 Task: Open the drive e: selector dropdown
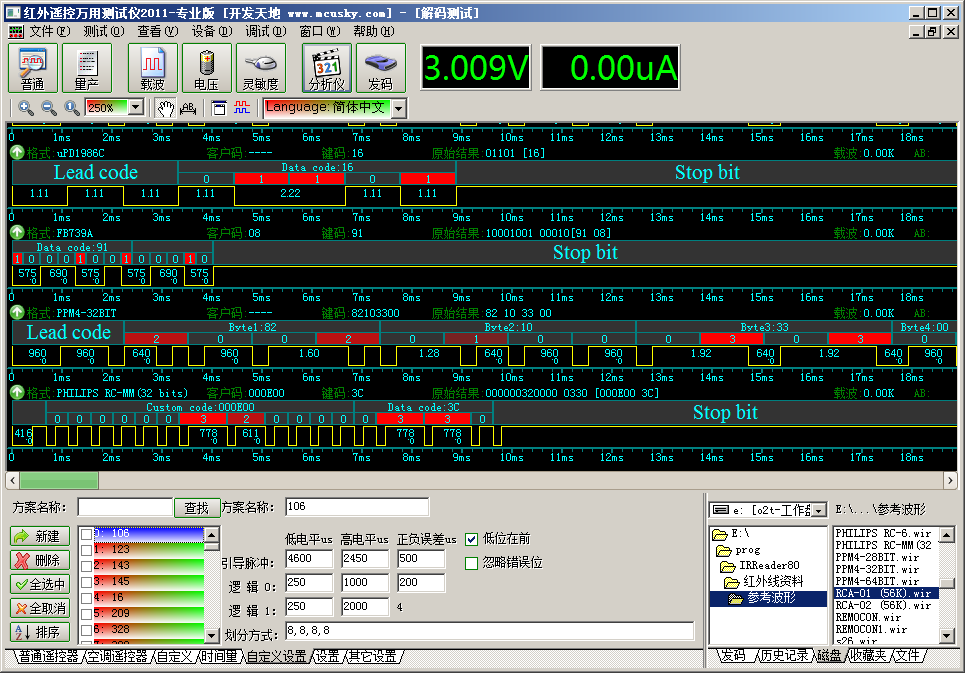[819, 511]
